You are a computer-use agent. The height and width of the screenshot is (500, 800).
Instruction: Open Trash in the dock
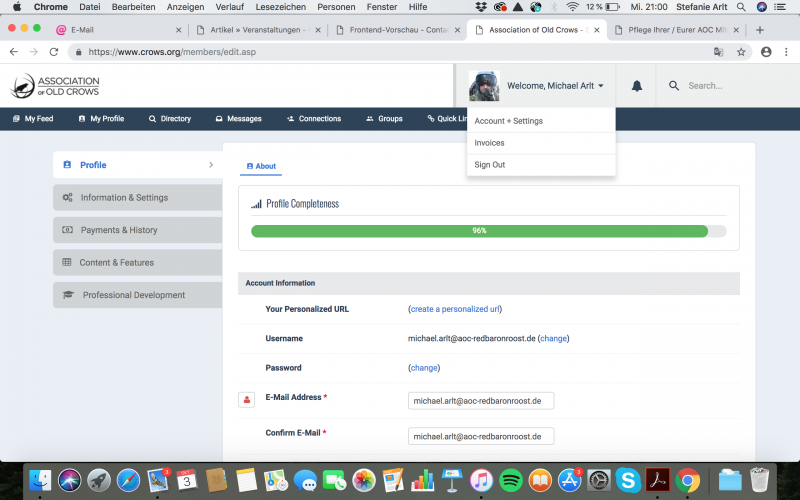coord(760,480)
